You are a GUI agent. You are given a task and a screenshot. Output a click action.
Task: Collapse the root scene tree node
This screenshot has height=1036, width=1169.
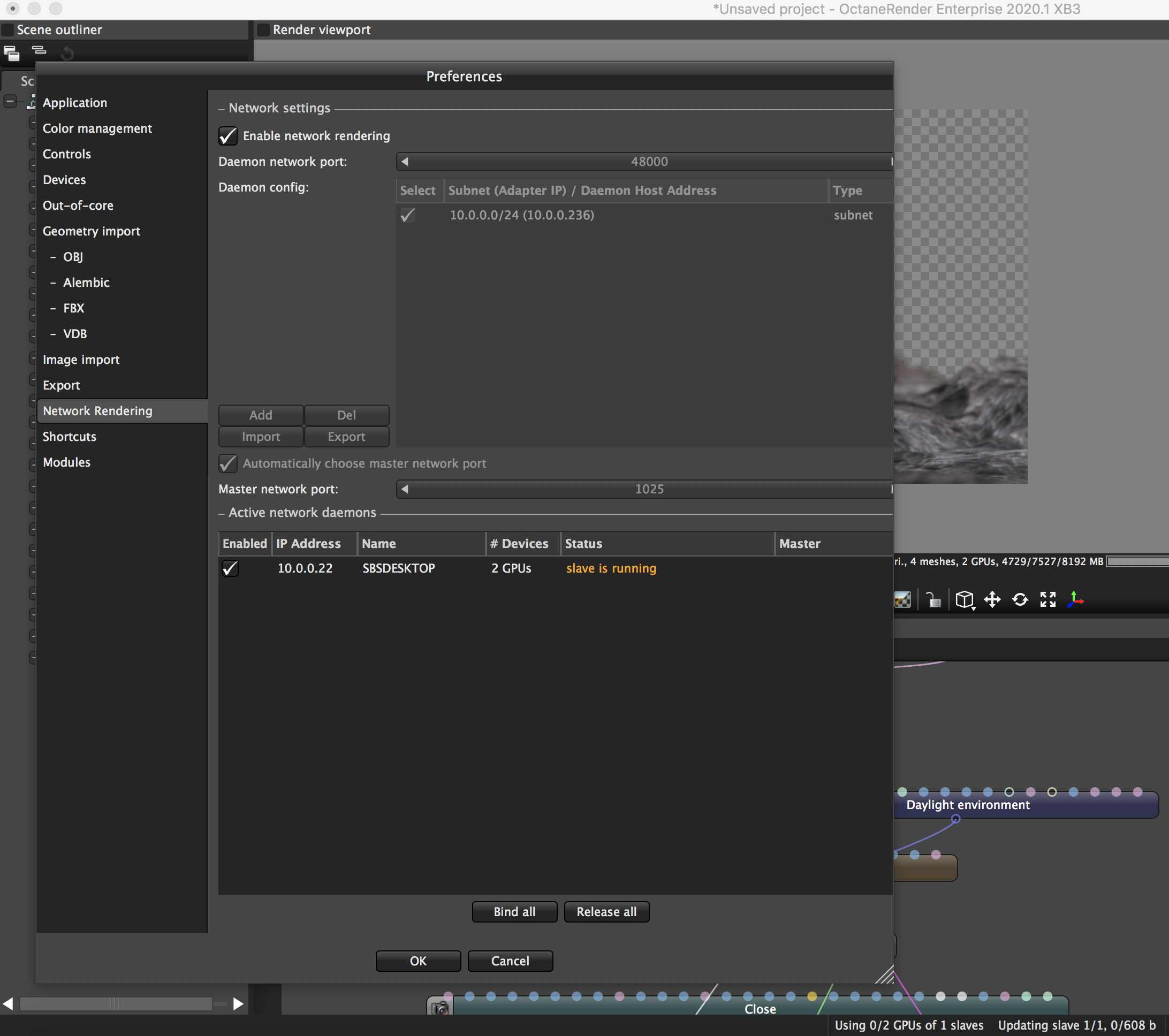(x=10, y=102)
